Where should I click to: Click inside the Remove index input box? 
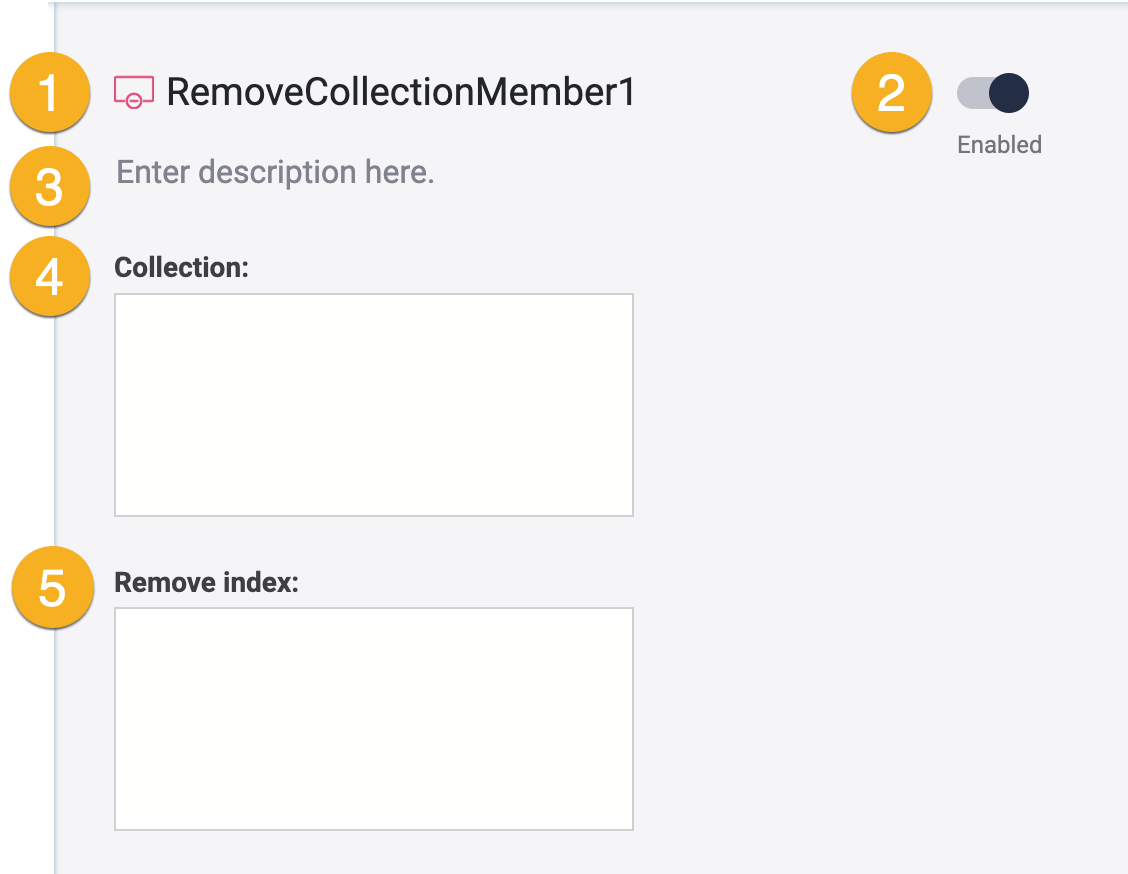tap(374, 718)
